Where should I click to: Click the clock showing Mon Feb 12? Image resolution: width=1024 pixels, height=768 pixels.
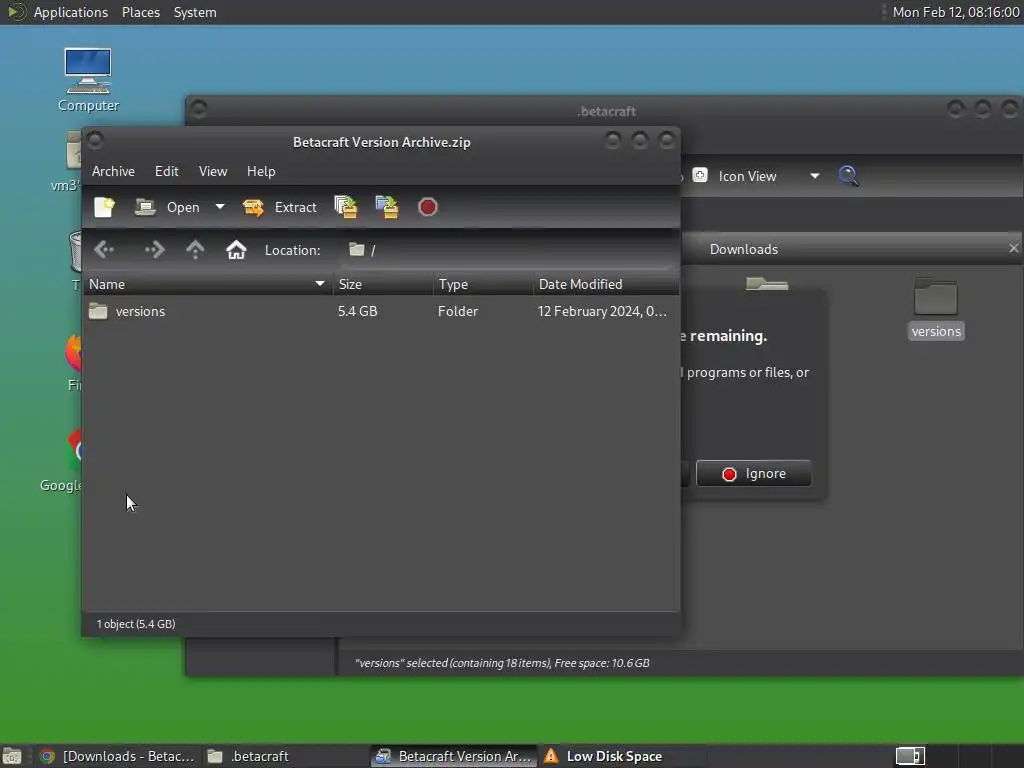coord(955,12)
